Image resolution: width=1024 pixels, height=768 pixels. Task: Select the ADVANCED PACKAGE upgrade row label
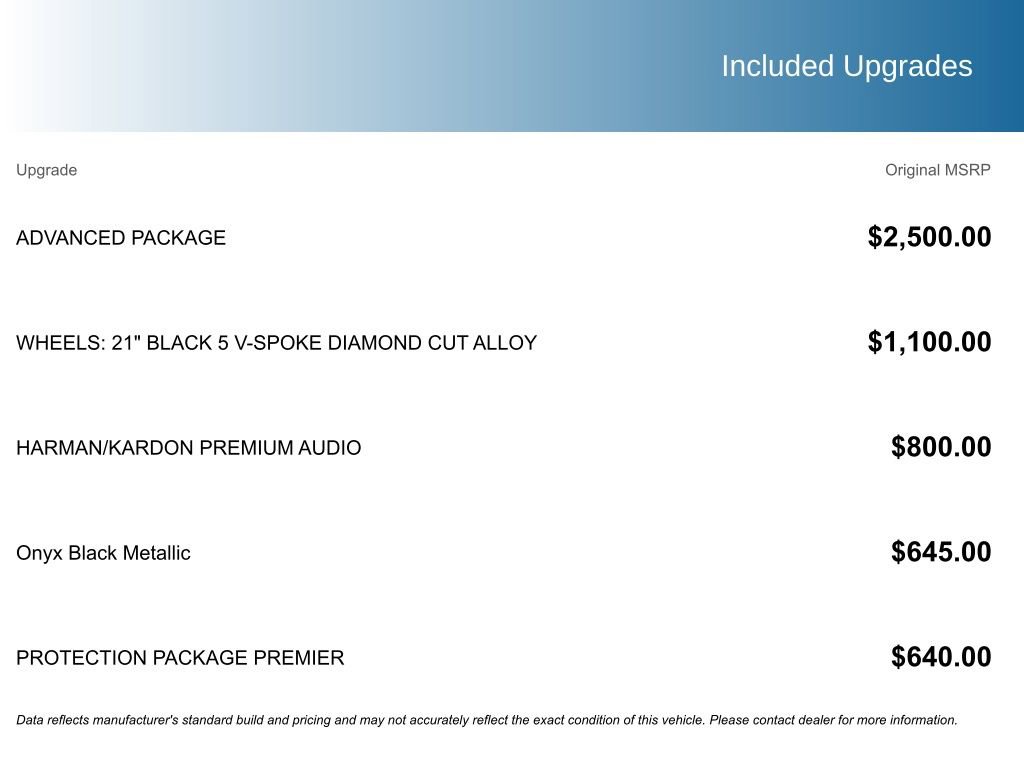[x=121, y=238]
